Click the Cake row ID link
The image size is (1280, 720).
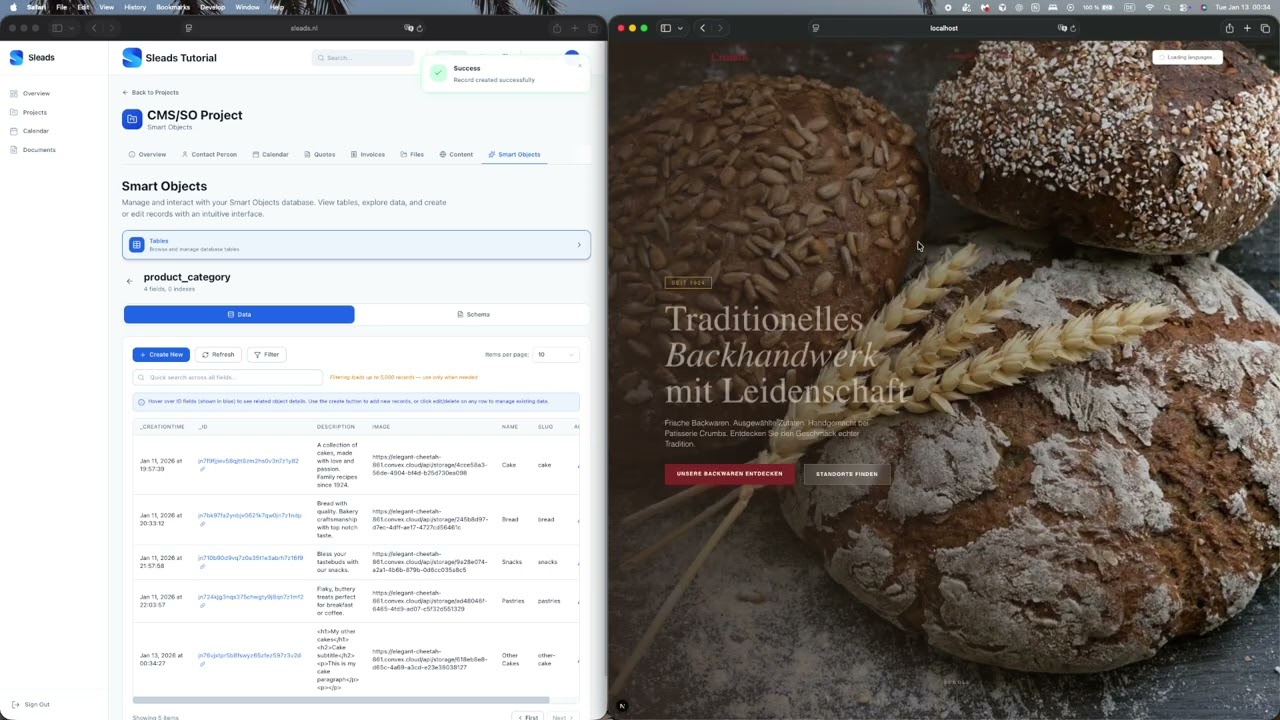click(x=248, y=461)
